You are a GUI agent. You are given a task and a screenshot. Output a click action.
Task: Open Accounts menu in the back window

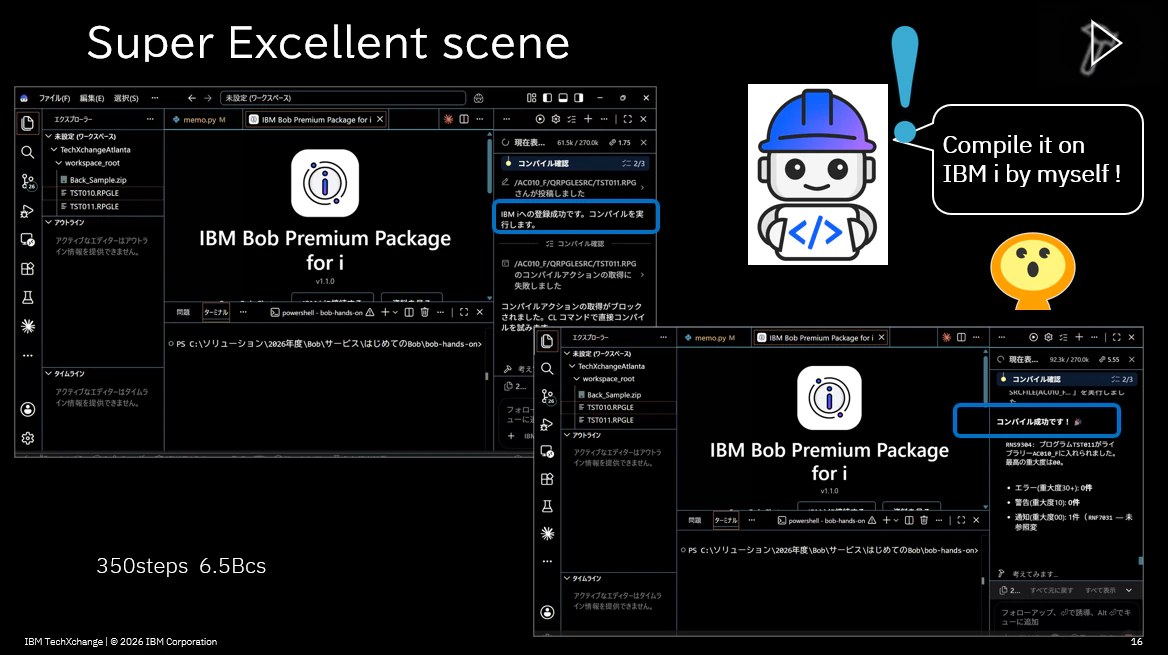tap(28, 410)
